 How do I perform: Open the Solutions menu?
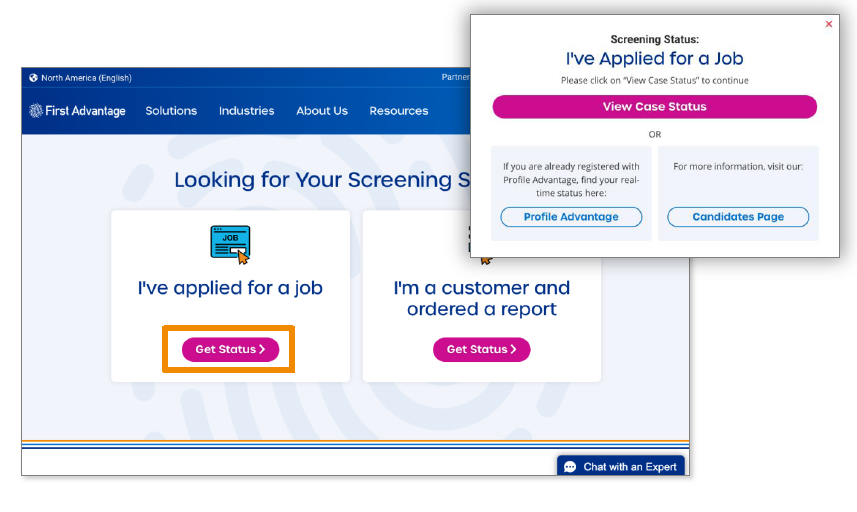[x=171, y=111]
